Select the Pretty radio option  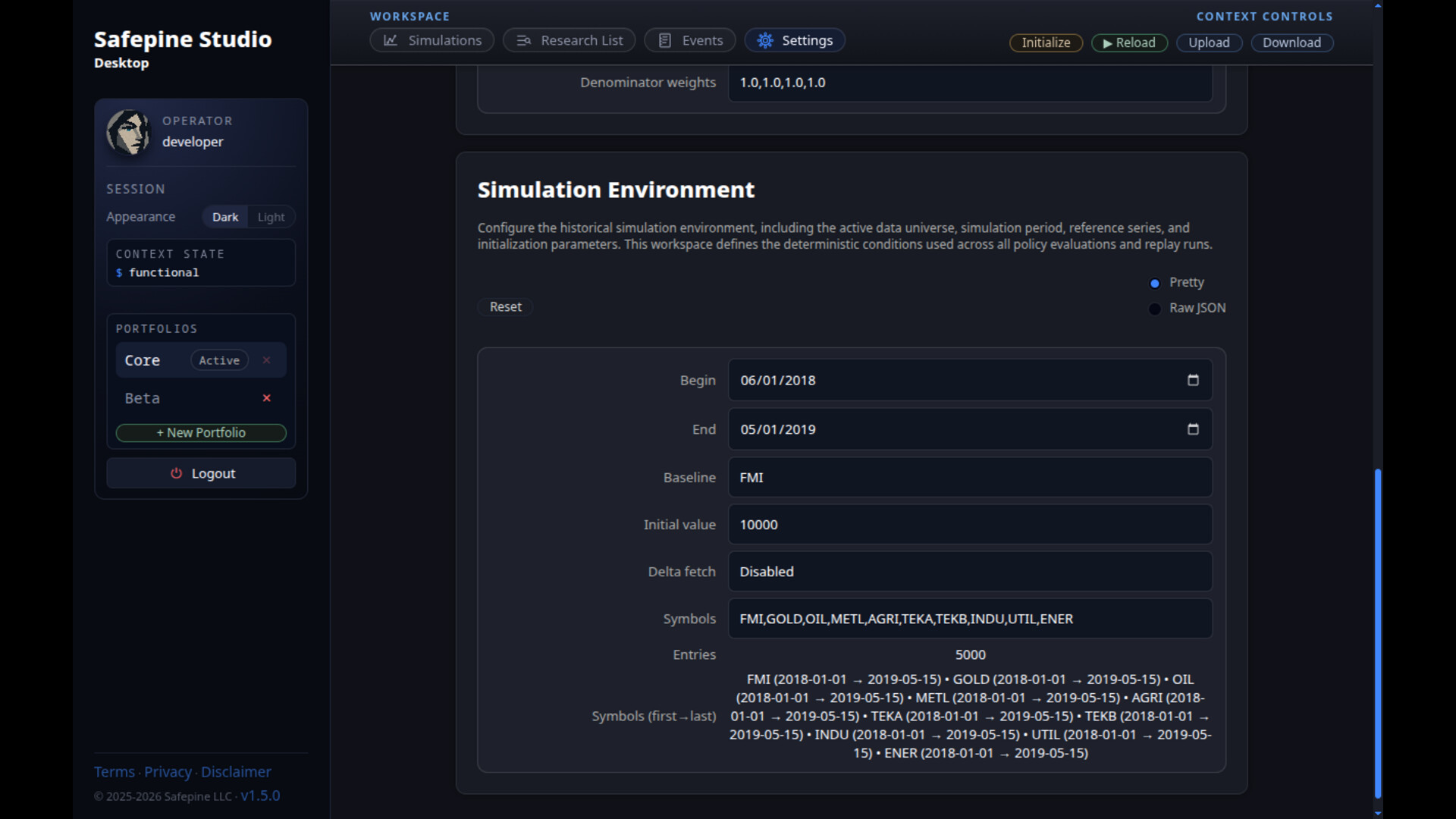[x=1154, y=283]
